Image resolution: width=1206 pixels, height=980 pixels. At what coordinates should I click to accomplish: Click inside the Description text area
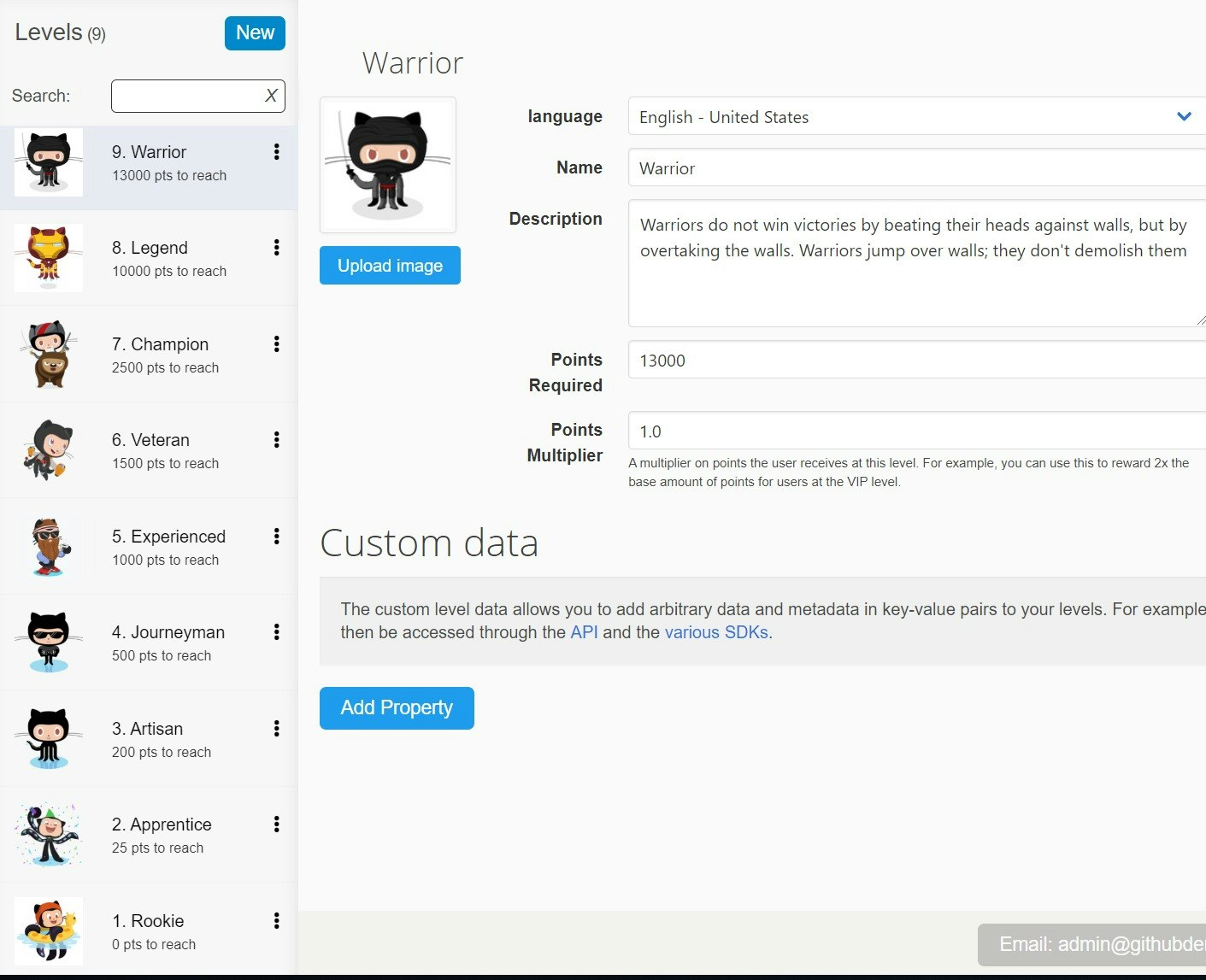(855, 256)
